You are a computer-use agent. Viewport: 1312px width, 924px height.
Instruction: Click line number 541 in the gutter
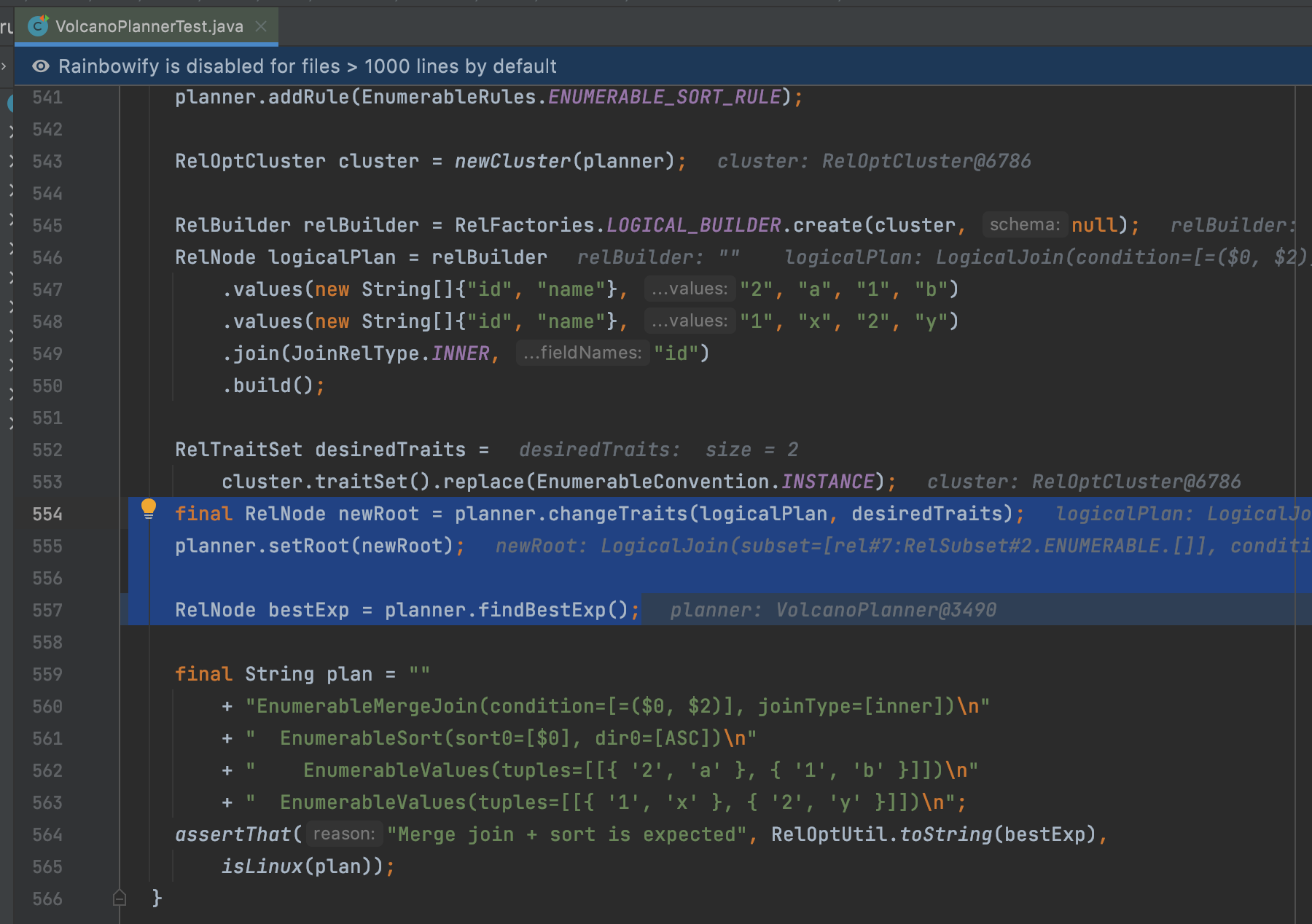[47, 98]
